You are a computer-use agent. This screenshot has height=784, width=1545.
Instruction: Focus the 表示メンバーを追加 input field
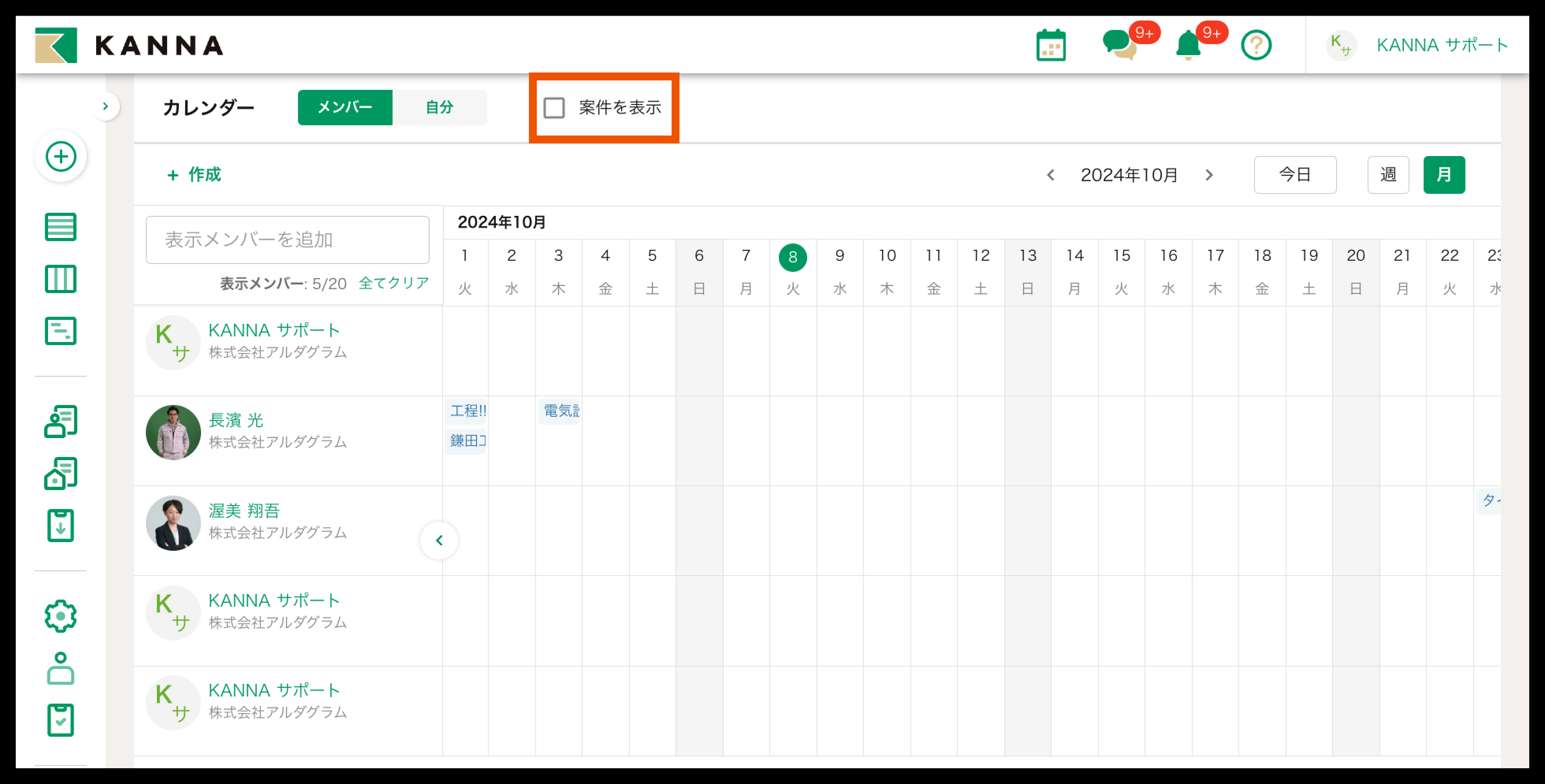coord(287,240)
